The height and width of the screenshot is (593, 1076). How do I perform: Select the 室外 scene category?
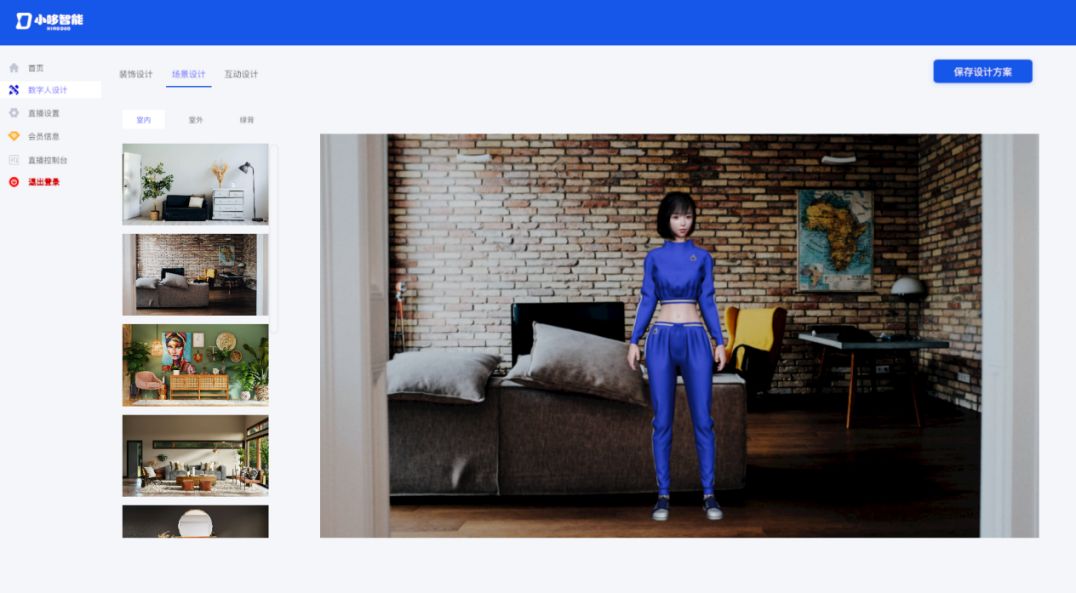click(196, 119)
